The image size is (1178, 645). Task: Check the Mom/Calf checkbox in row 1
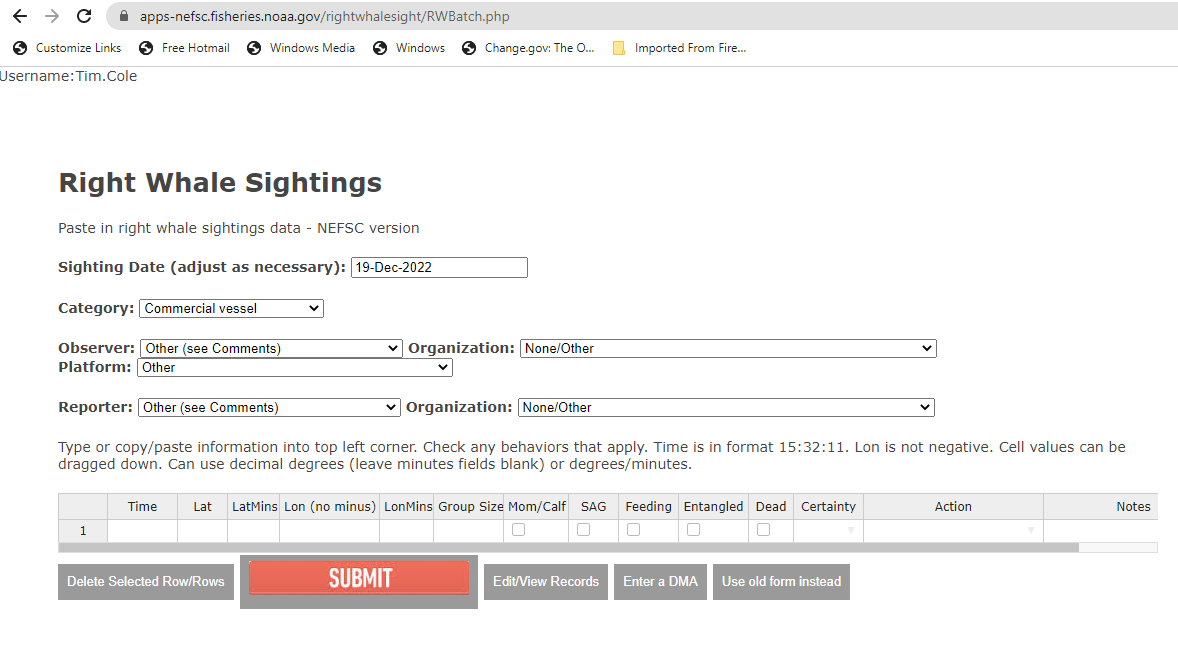(x=518, y=530)
